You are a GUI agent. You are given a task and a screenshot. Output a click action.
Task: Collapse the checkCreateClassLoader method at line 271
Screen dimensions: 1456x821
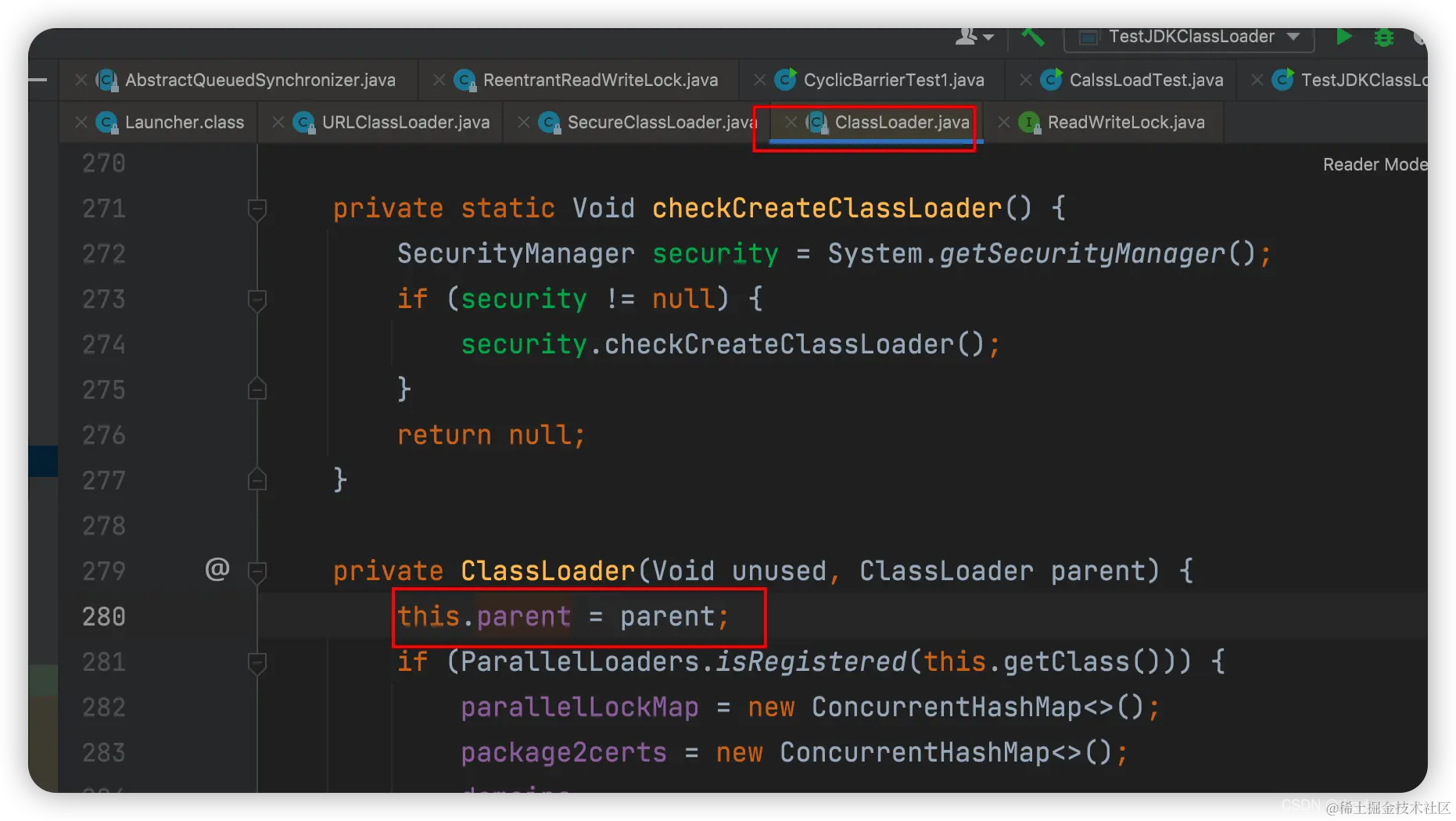[x=256, y=209]
